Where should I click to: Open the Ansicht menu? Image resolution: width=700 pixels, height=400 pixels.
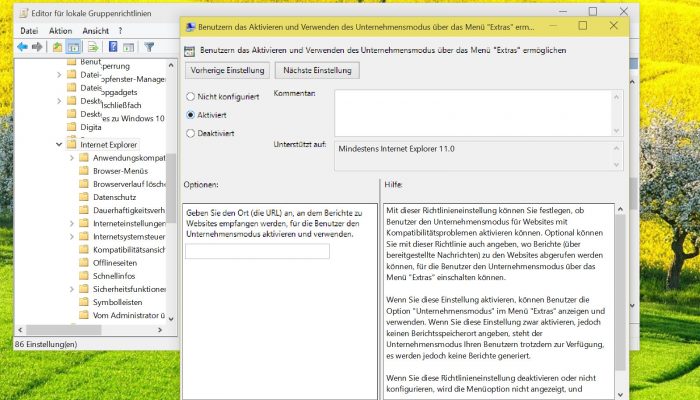pyautogui.click(x=96, y=31)
